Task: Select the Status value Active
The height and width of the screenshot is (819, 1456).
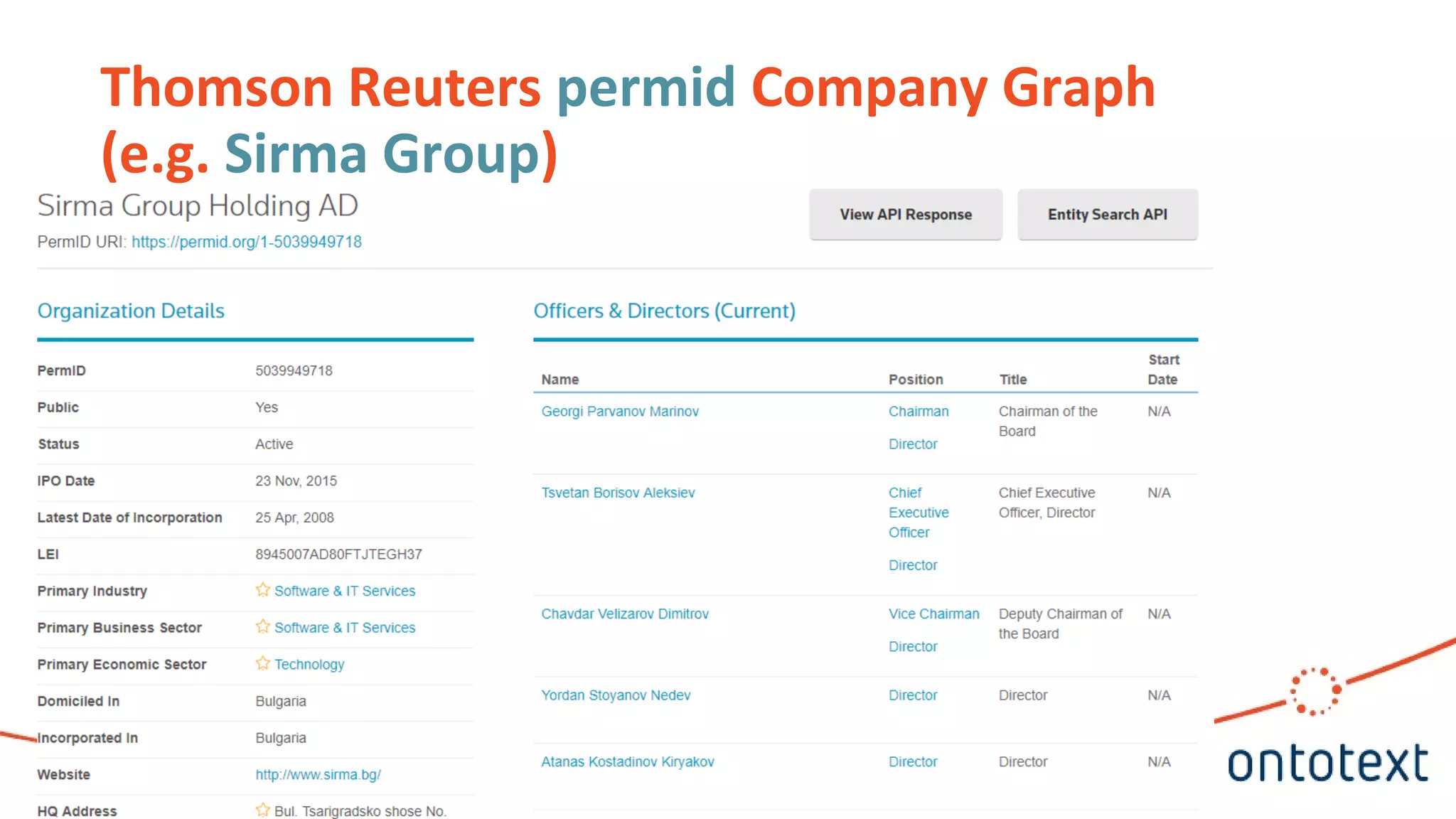Action: (x=274, y=444)
